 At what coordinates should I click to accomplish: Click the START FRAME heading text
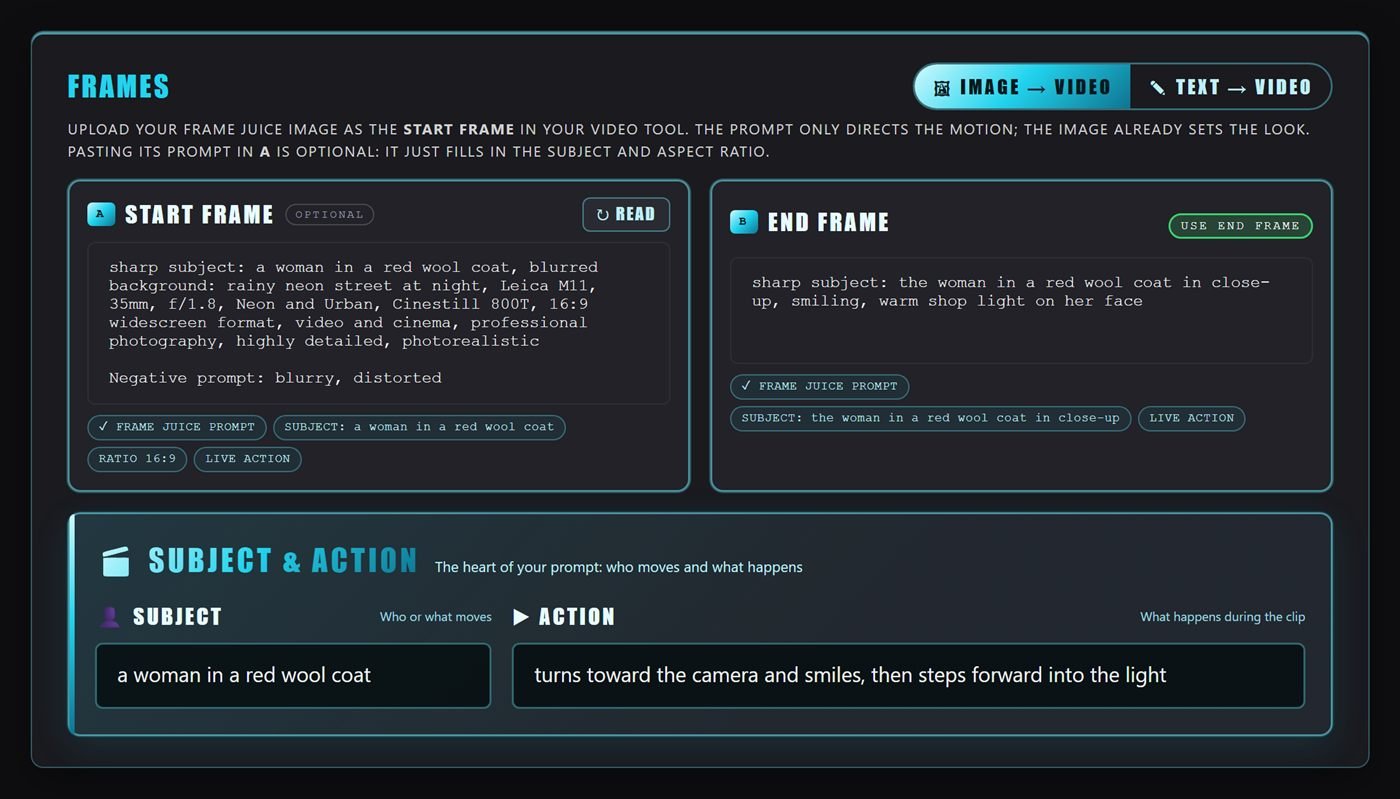(x=199, y=215)
